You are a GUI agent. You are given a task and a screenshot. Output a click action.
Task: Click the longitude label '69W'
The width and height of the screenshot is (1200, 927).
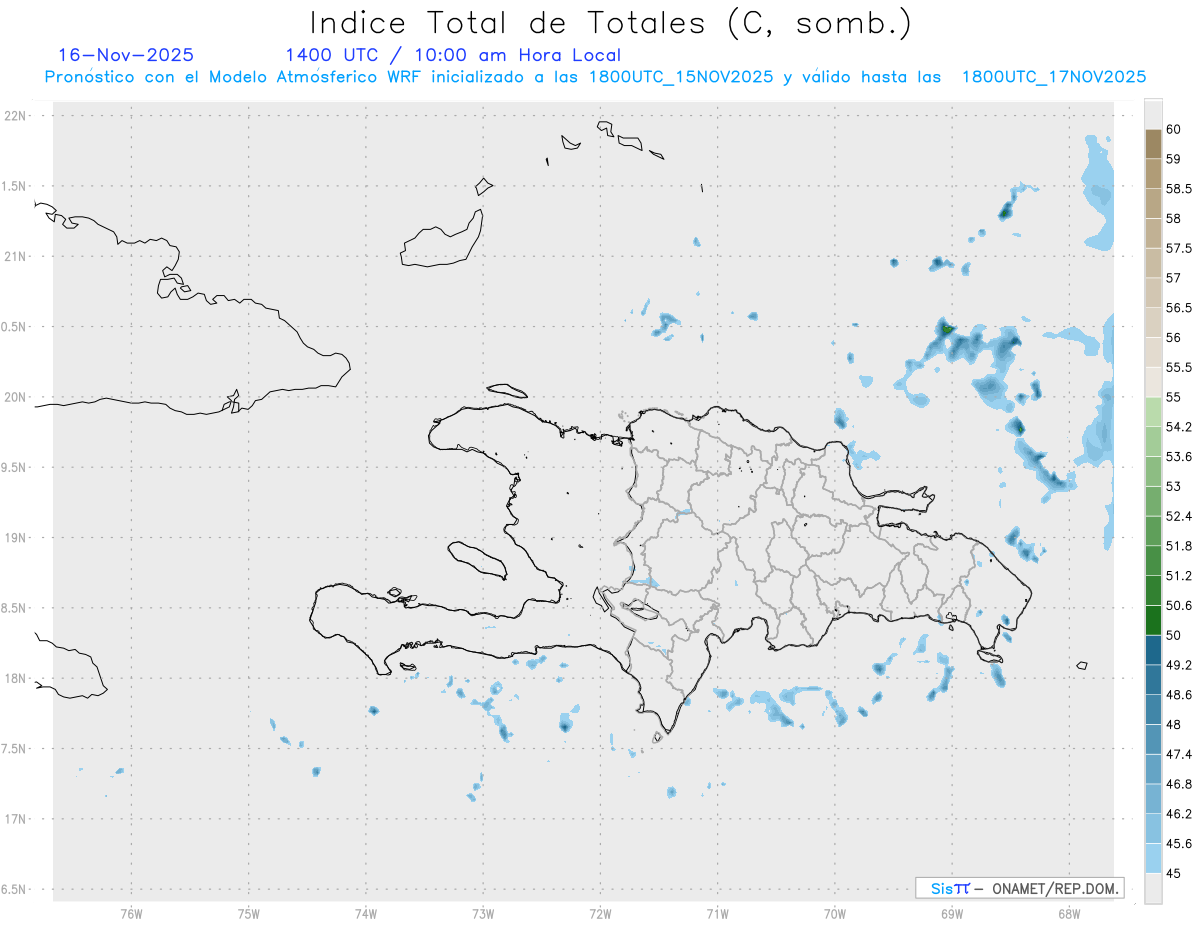pos(951,913)
